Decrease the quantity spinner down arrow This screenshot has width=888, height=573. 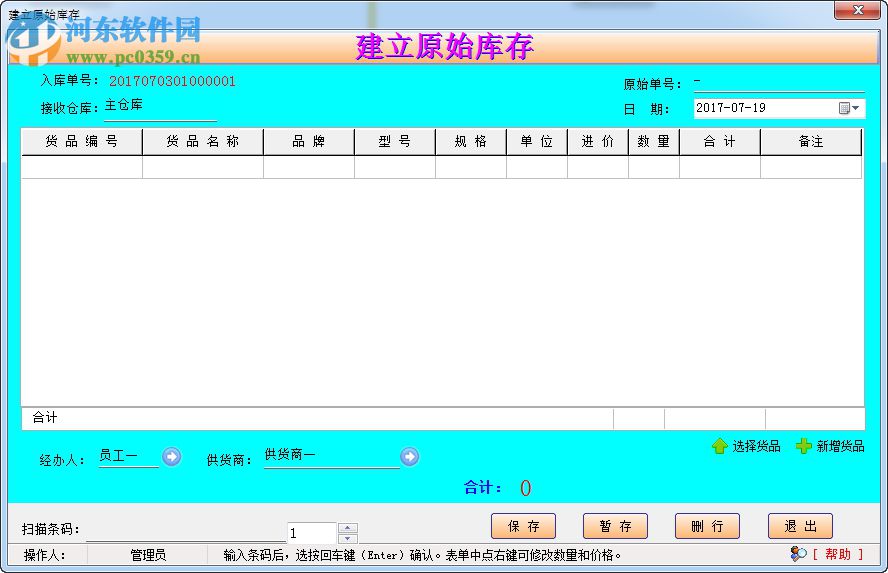click(348, 538)
